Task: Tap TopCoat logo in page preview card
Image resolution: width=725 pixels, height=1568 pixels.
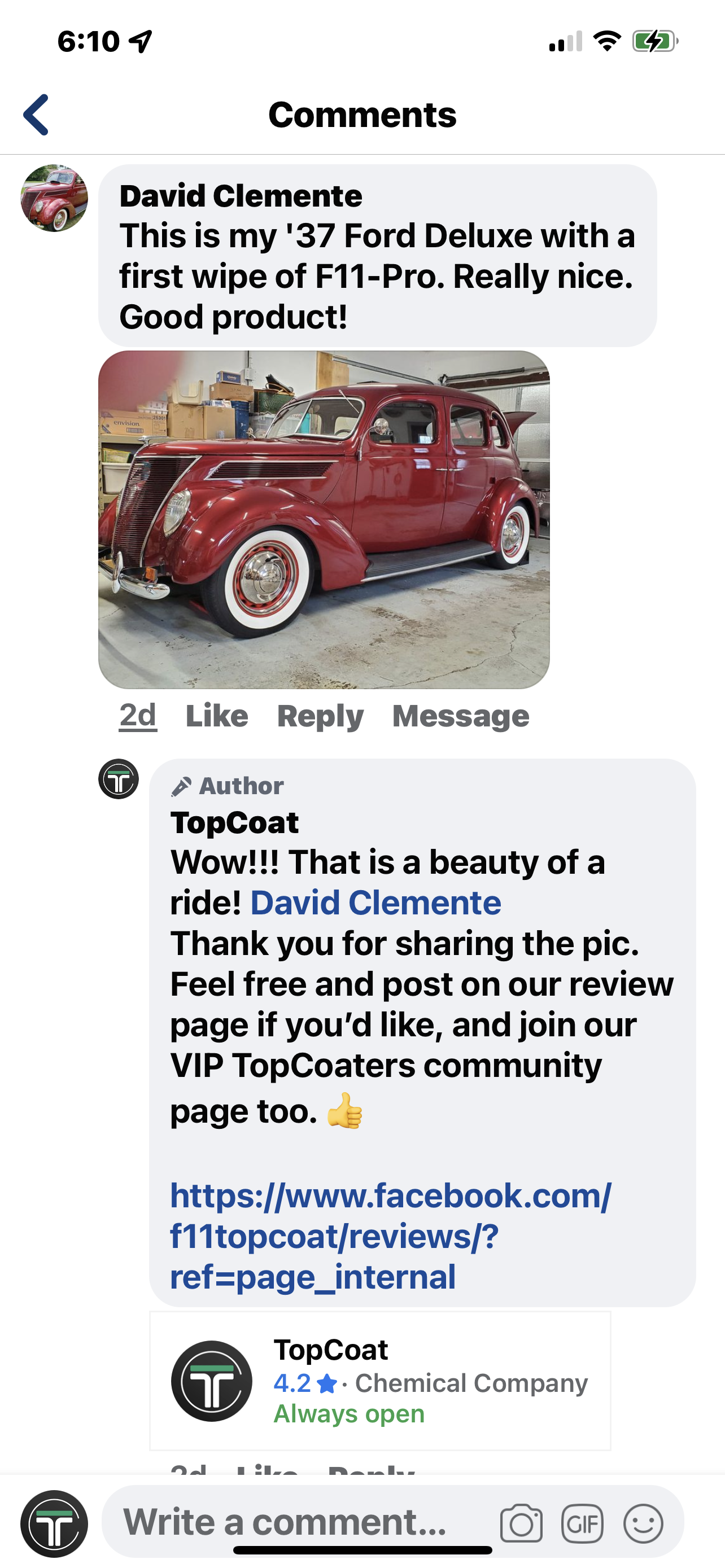Action: click(x=211, y=1381)
